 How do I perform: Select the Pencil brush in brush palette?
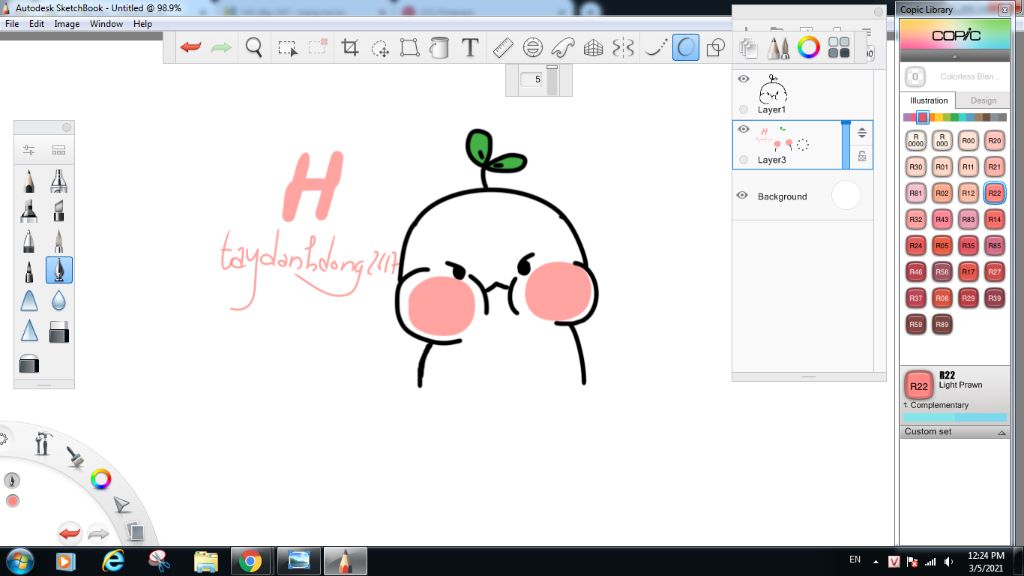(29, 181)
